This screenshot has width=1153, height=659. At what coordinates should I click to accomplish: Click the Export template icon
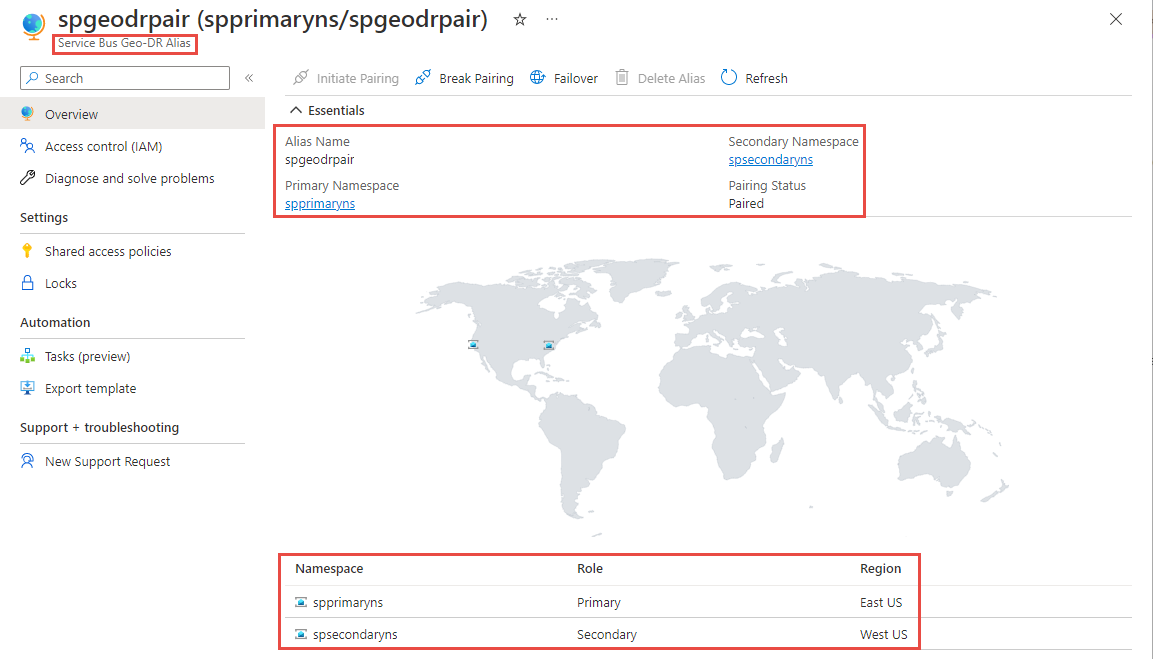point(28,388)
